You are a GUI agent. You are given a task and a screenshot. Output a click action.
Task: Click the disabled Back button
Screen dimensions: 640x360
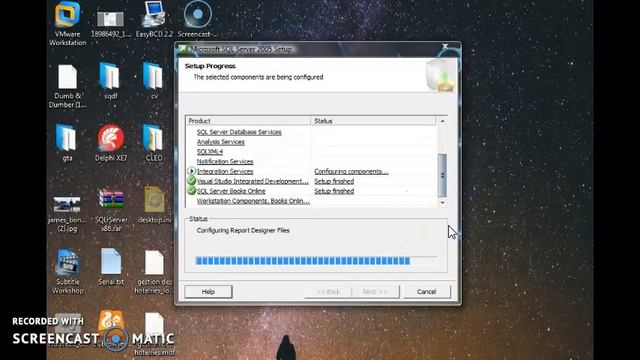click(328, 291)
